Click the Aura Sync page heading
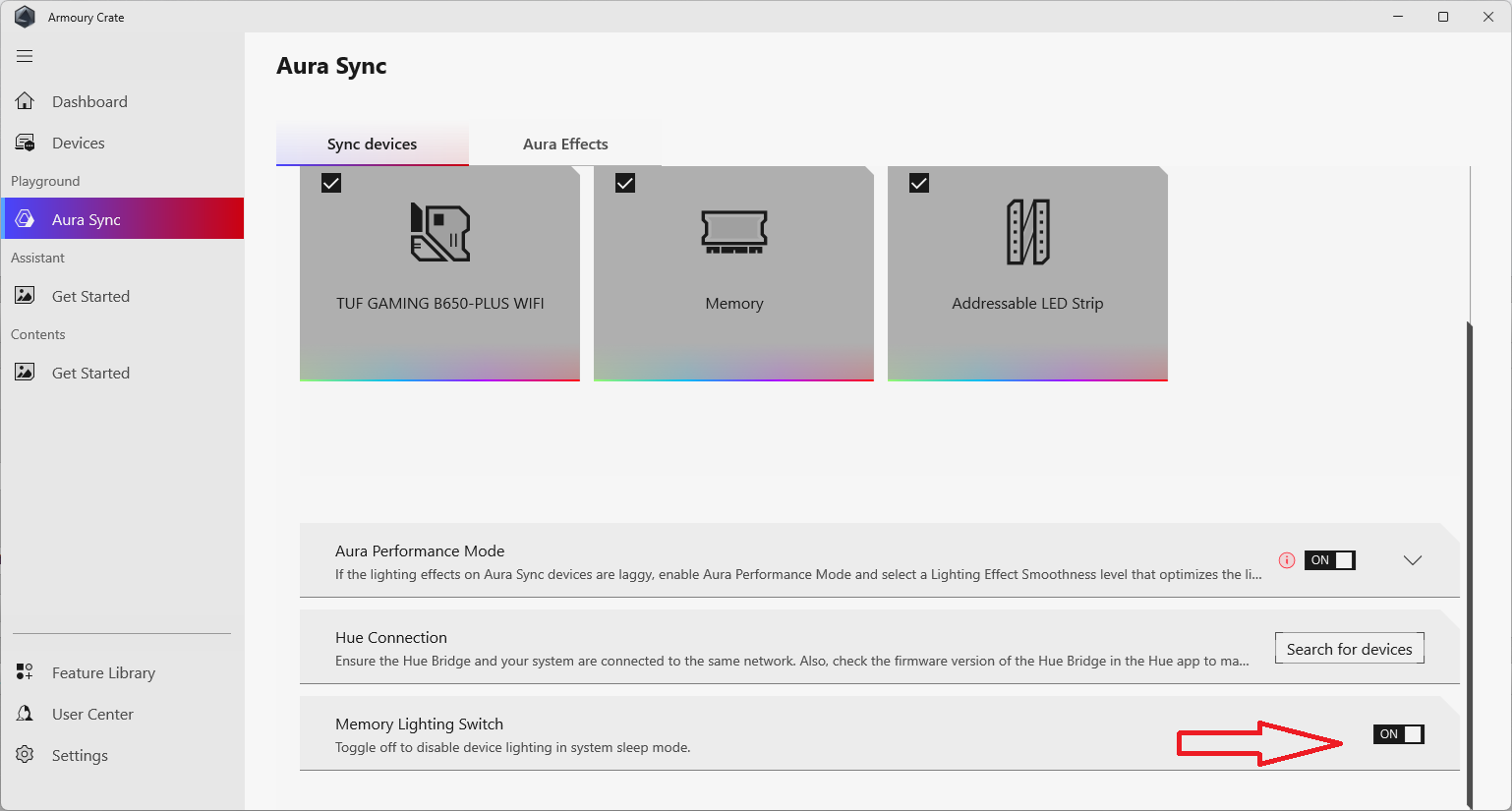This screenshot has width=1512, height=811. [331, 66]
